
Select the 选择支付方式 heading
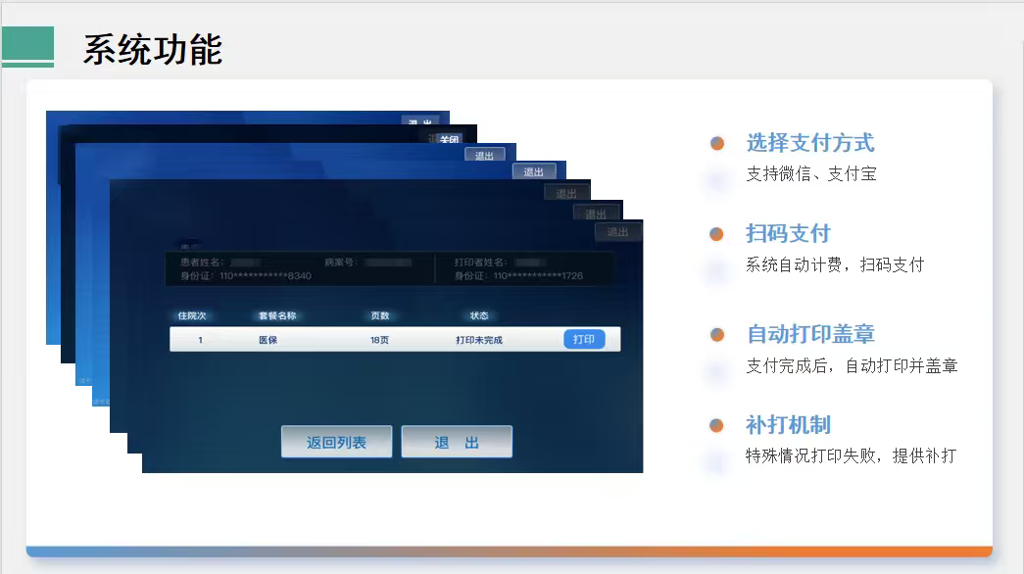coord(810,143)
